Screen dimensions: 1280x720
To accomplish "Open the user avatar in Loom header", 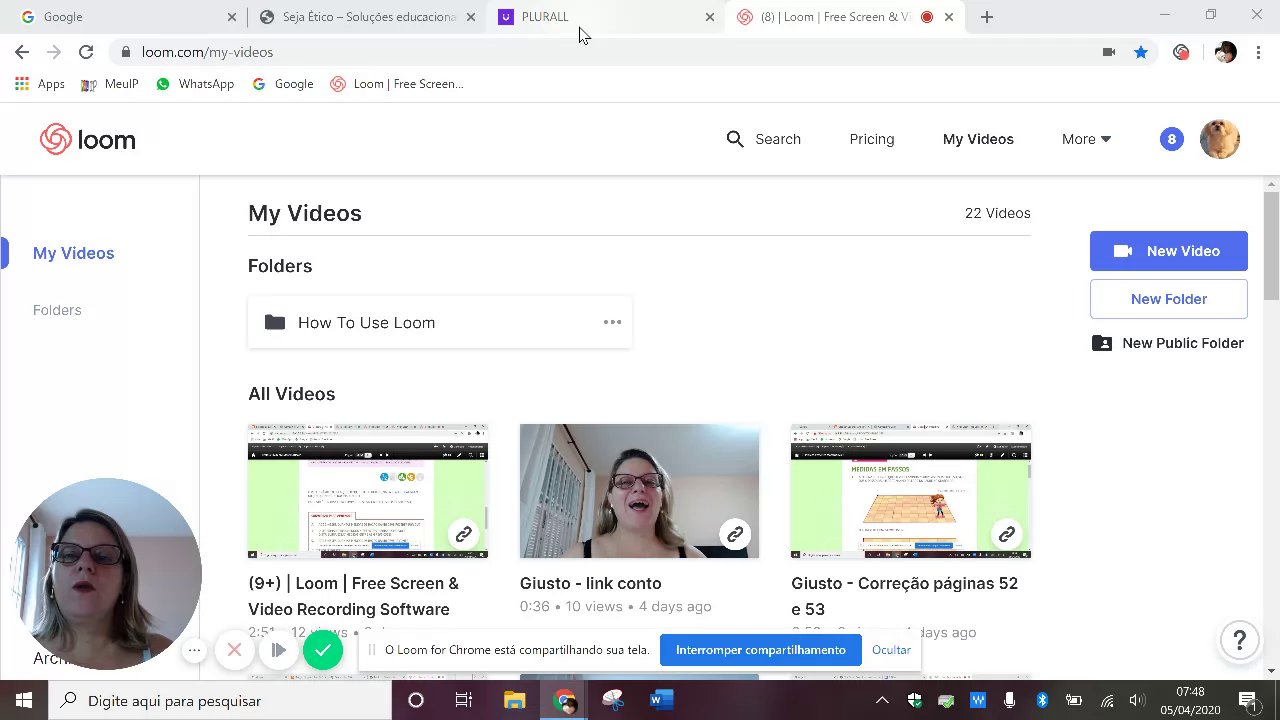I will [x=1219, y=139].
